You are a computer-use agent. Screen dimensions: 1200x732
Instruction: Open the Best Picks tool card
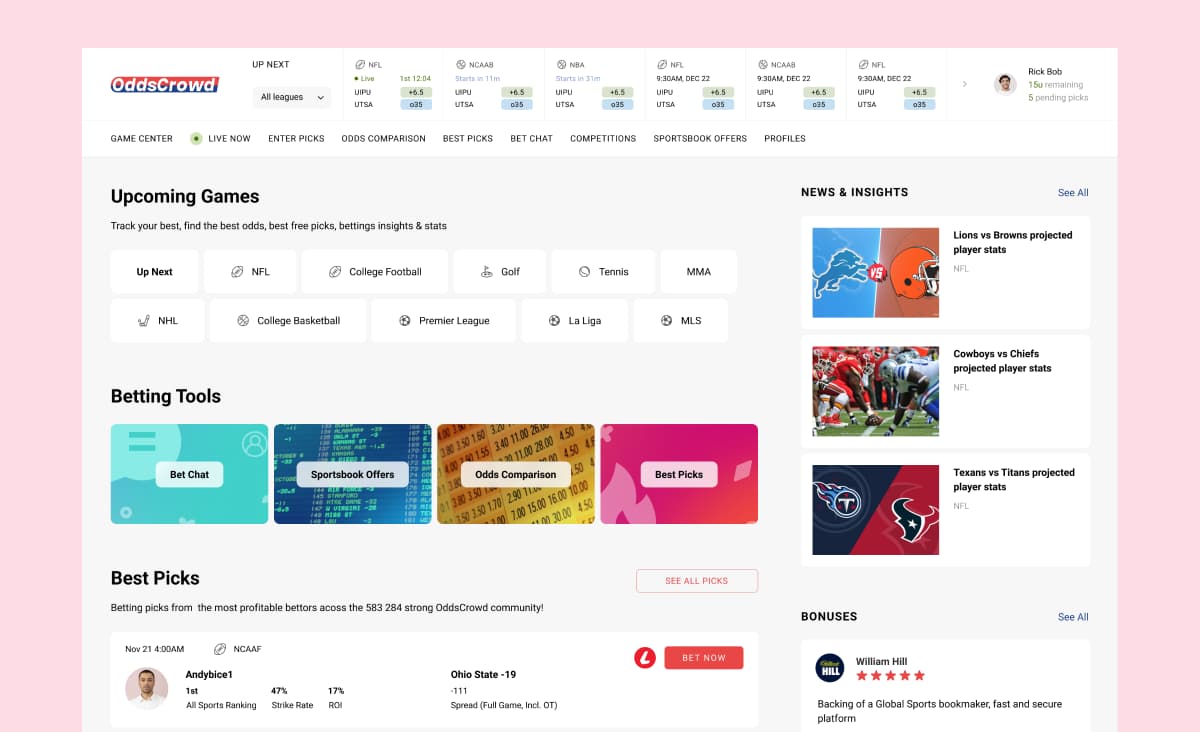click(679, 474)
